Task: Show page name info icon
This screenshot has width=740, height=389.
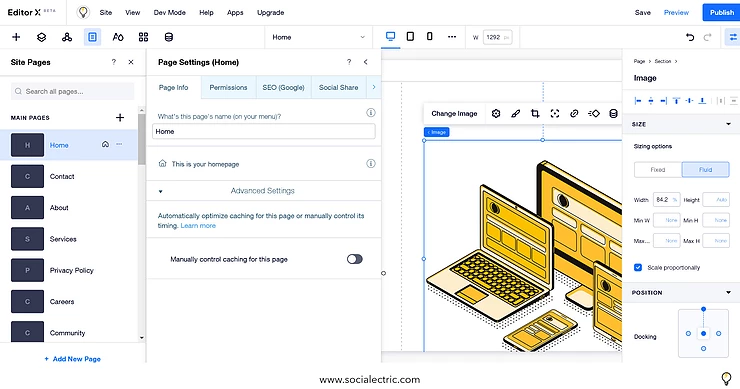Action: tap(371, 112)
